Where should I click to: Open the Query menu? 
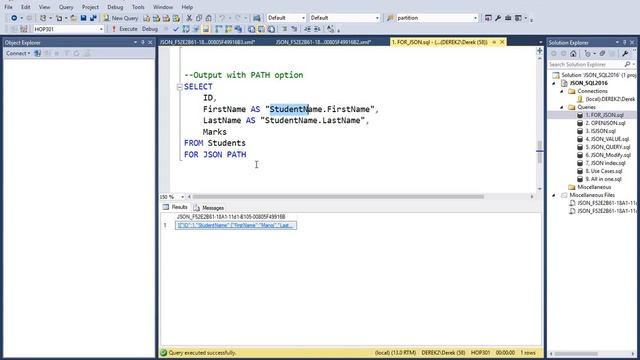click(66, 7)
